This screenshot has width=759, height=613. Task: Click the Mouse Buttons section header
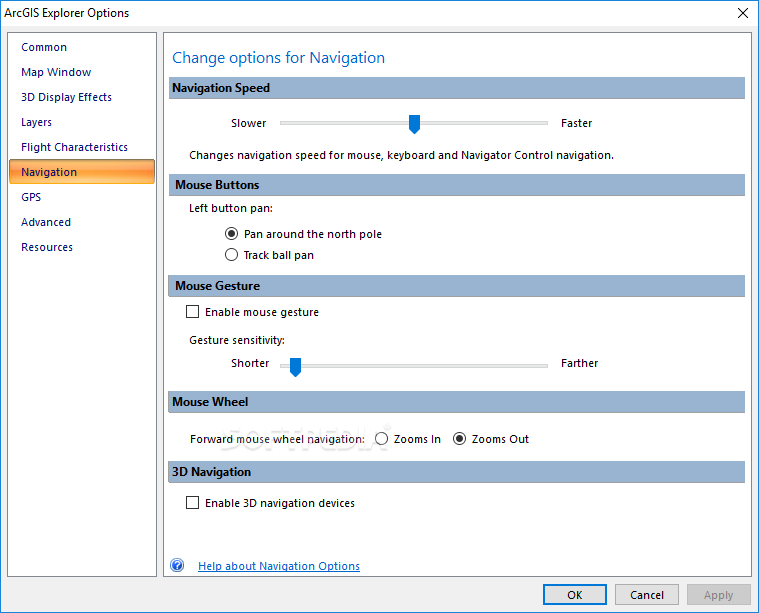(x=456, y=185)
